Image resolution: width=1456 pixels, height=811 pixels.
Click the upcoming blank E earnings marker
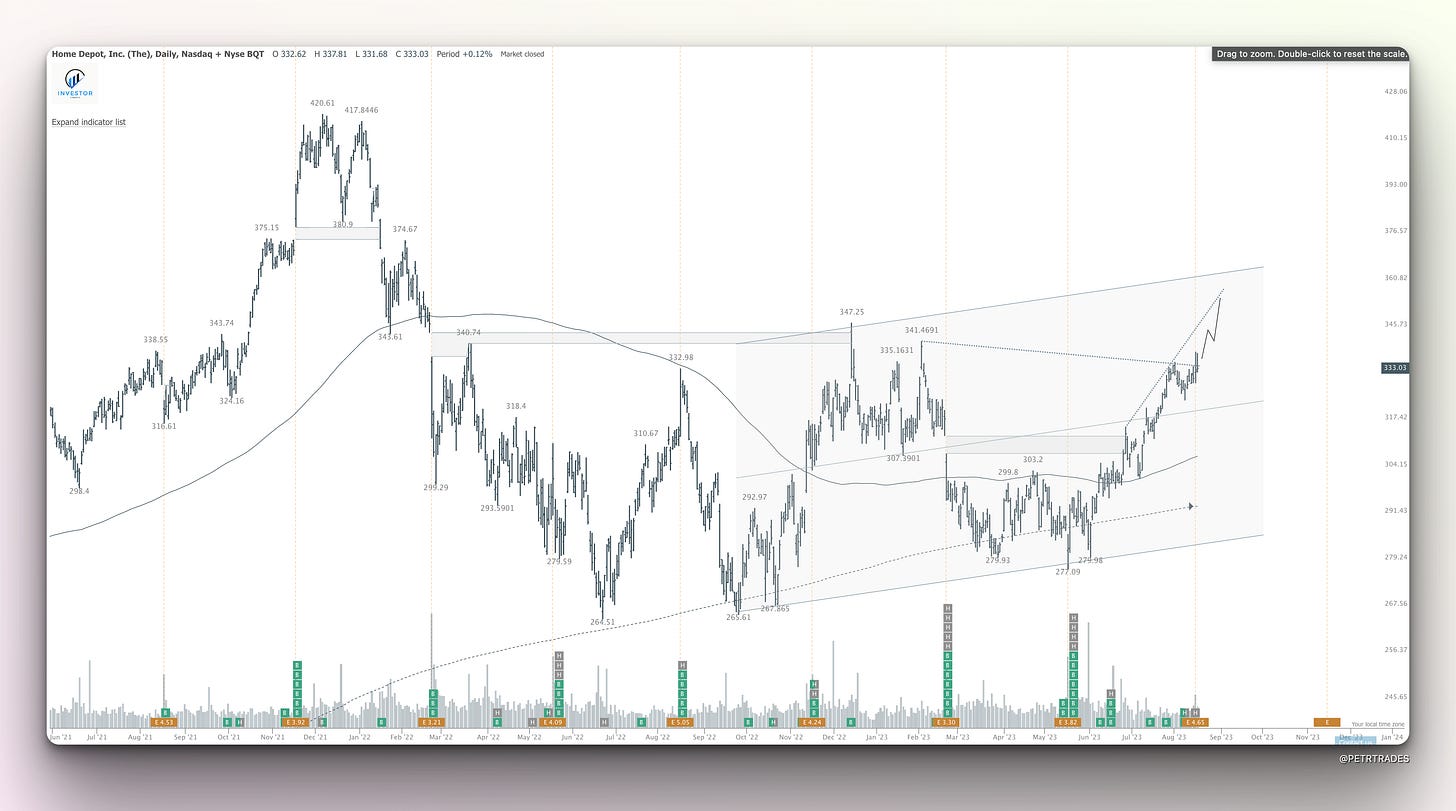(x=1327, y=722)
